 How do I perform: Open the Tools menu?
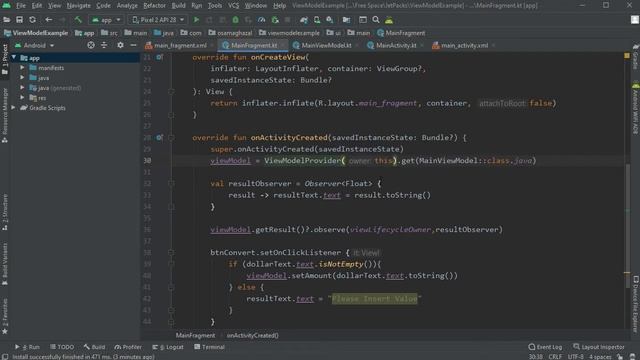click(215, 6)
